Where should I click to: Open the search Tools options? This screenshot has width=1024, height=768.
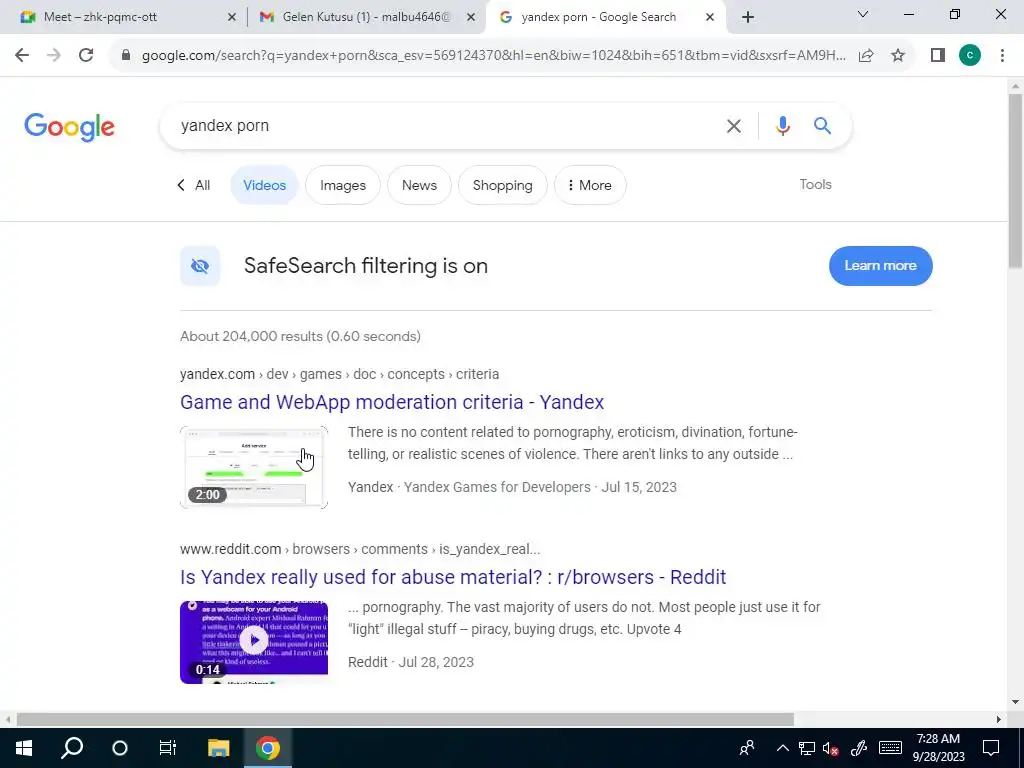coord(815,185)
